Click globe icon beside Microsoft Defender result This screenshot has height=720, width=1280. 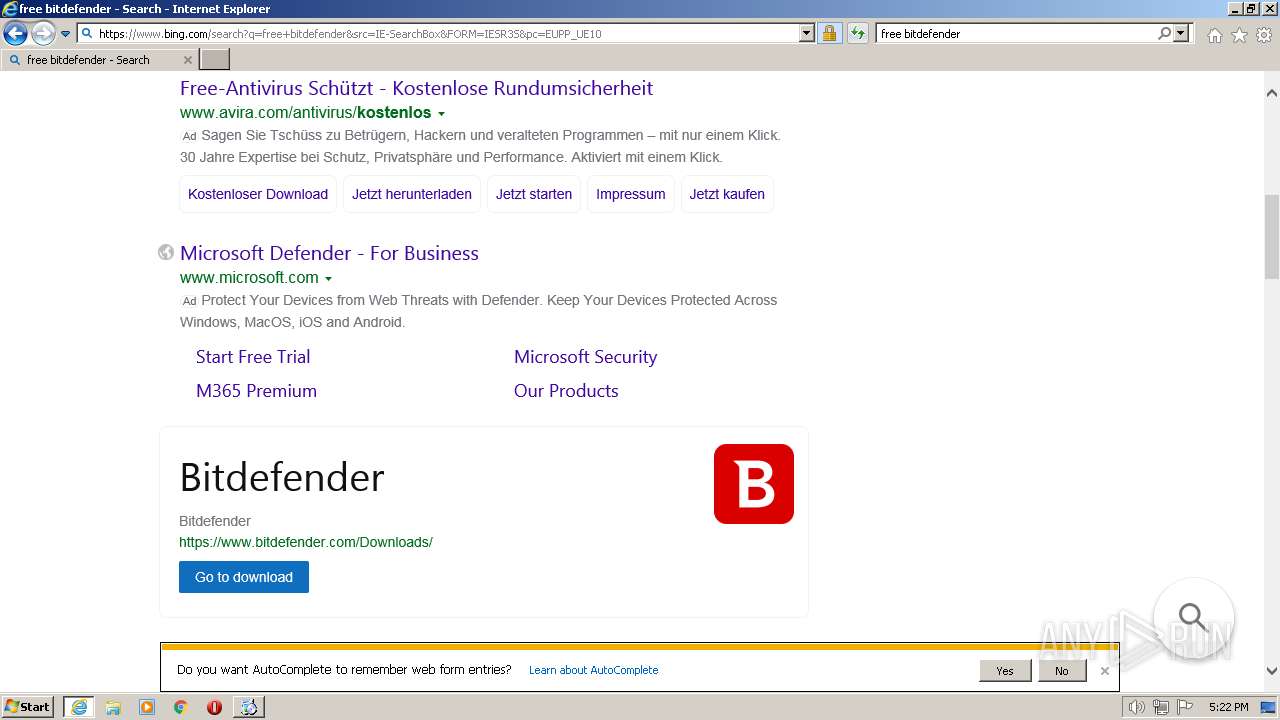coord(166,252)
